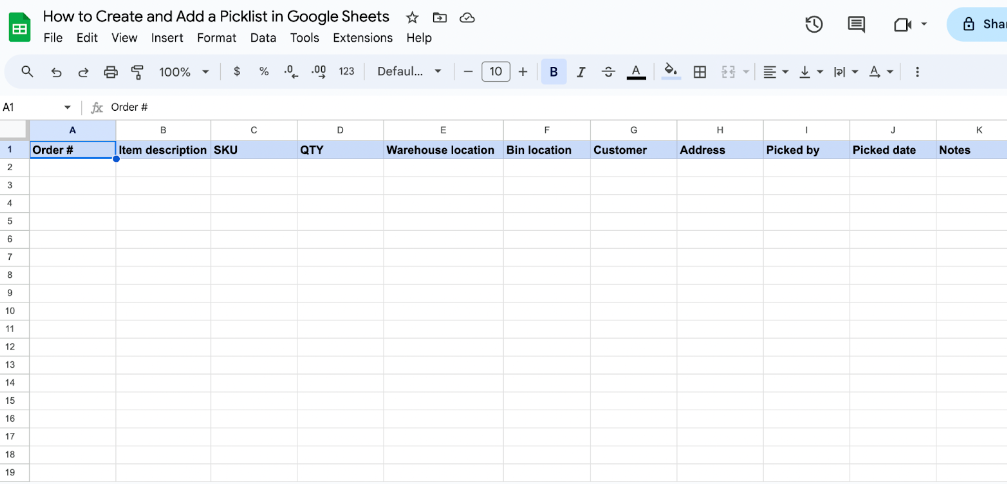The image size is (1007, 484).
Task: Star this spreadsheet document
Action: 412,18
